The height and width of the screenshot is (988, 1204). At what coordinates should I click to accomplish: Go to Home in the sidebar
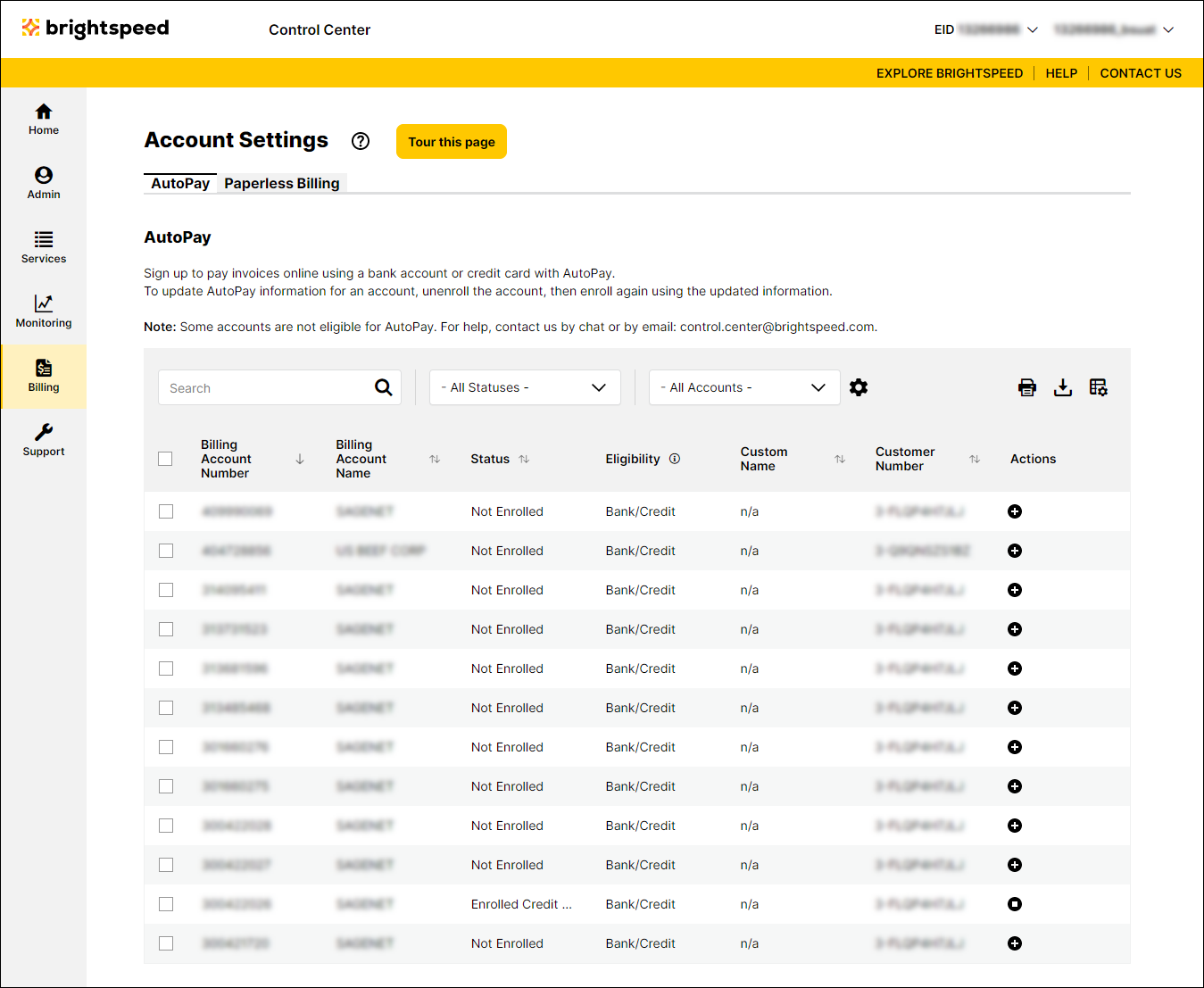click(x=44, y=120)
